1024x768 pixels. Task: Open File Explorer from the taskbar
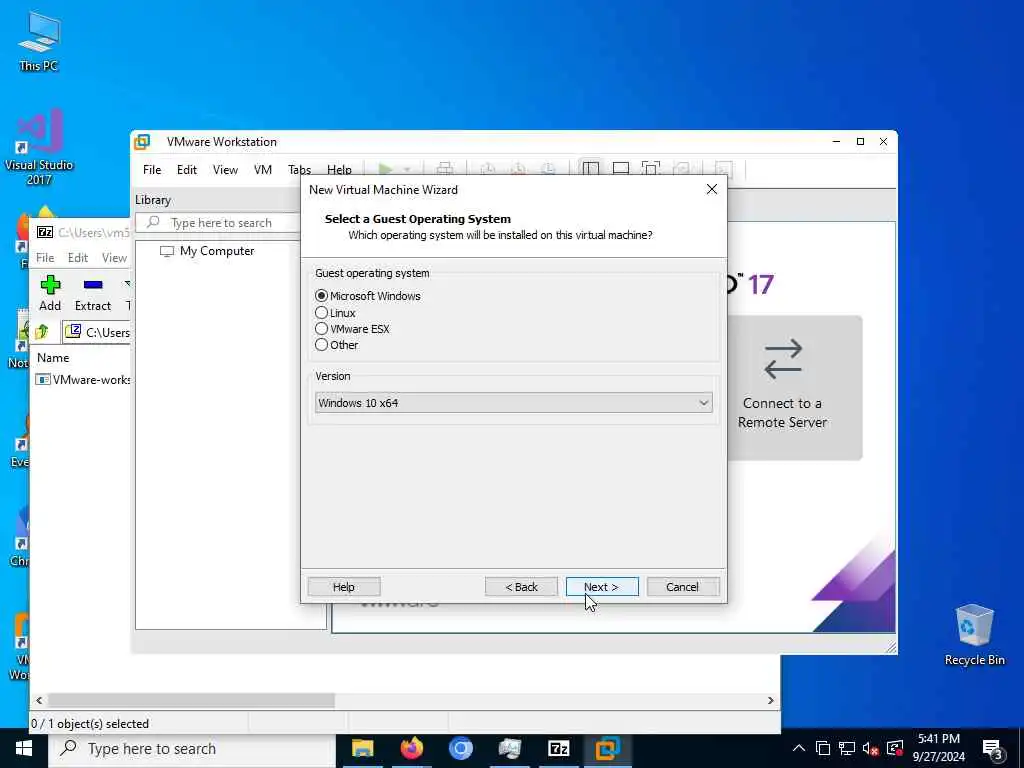click(x=362, y=748)
